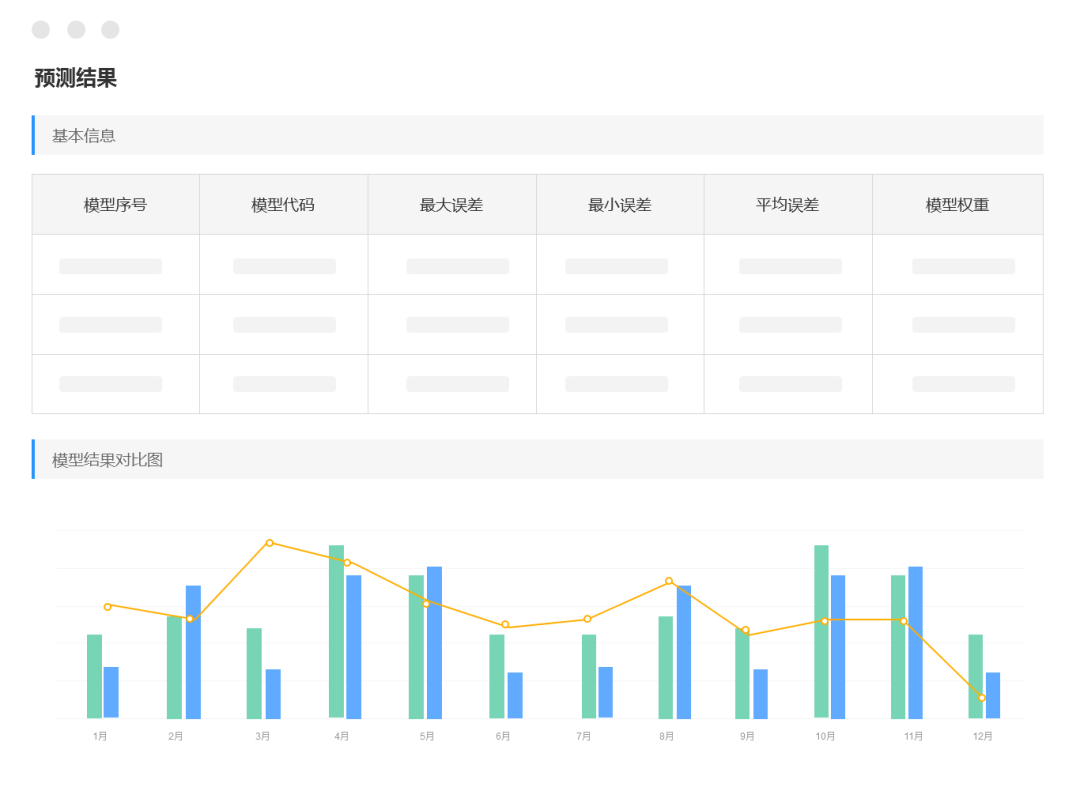The width and height of the screenshot is (1080, 810).
Task: Select the 平均误差 column header
Action: tap(787, 205)
